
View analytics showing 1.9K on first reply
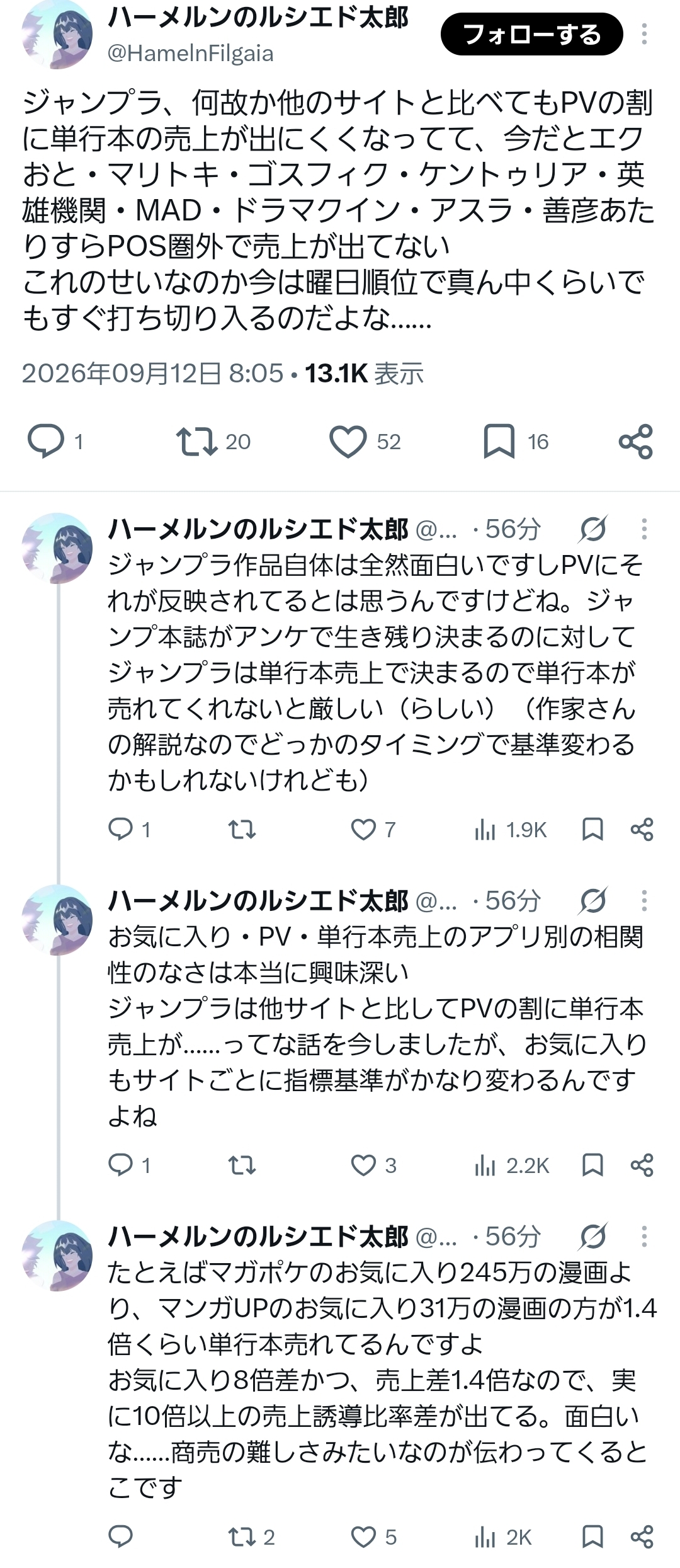coord(511,830)
